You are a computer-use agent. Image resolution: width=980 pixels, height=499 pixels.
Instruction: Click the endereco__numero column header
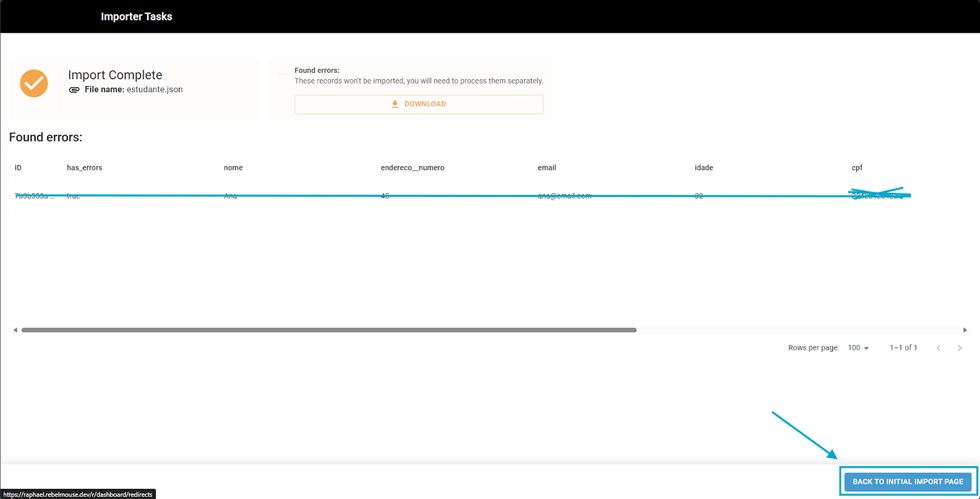(x=412, y=168)
